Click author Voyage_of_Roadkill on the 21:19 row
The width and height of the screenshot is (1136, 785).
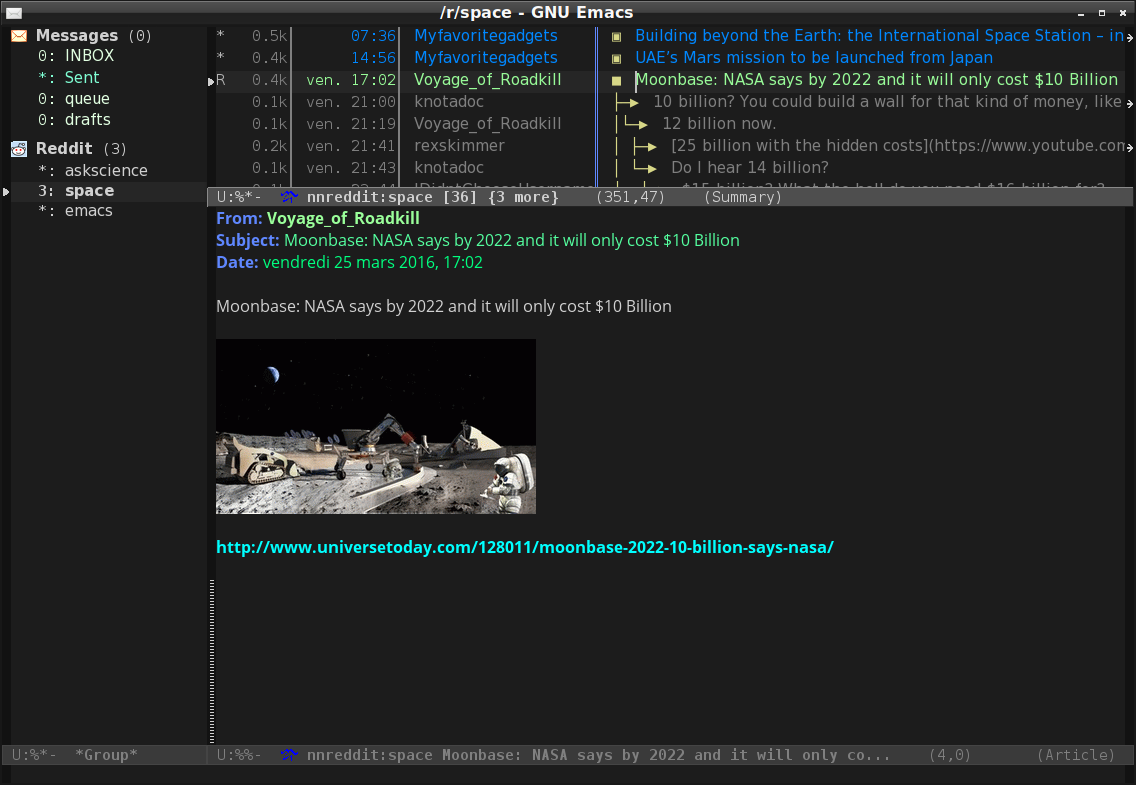(488, 124)
